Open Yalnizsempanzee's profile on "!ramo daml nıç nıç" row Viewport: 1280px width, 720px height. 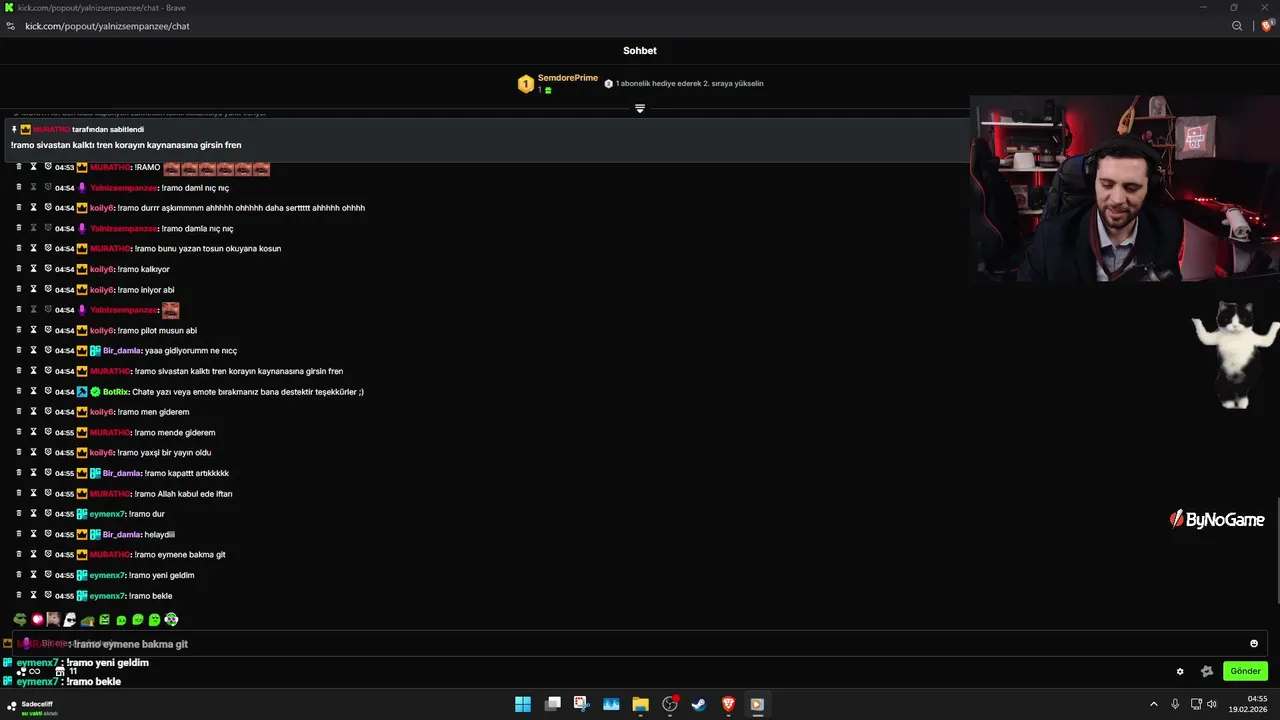point(124,187)
